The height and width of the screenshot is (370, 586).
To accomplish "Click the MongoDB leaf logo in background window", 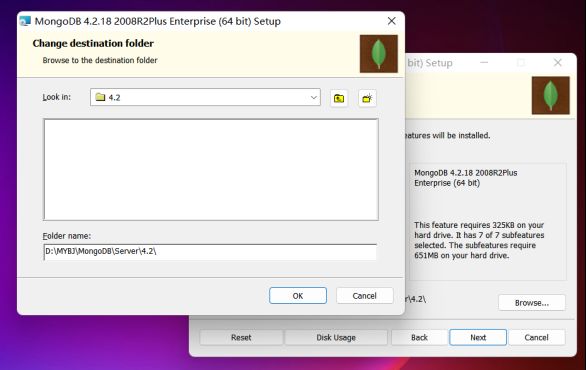I will coord(550,95).
